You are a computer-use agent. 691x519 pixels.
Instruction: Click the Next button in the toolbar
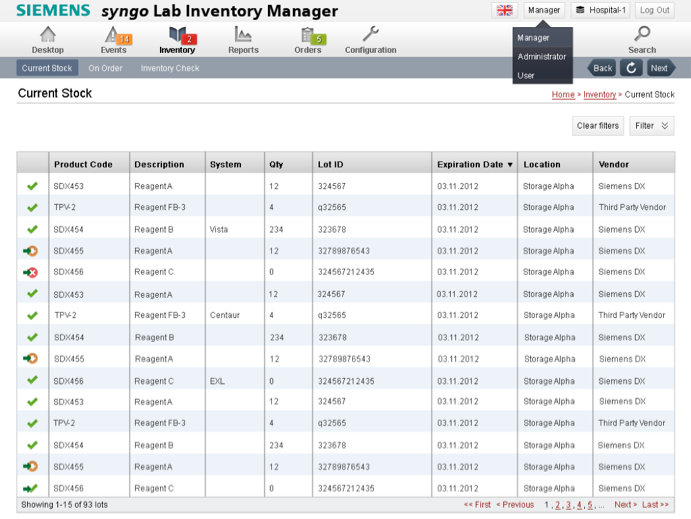coord(660,68)
